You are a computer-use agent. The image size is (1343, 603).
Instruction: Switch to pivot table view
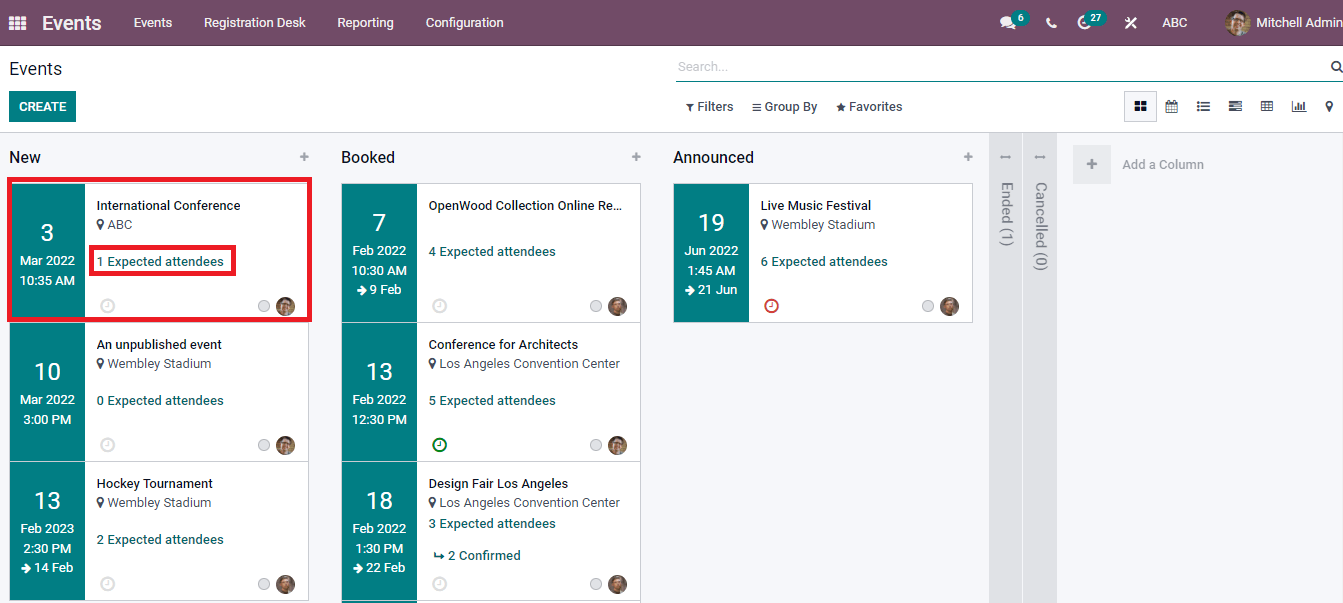[1267, 106]
